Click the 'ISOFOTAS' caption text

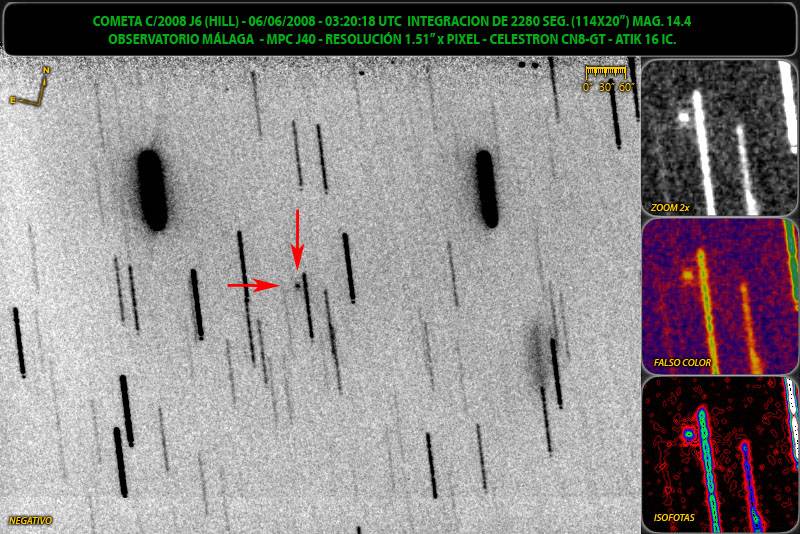(674, 518)
